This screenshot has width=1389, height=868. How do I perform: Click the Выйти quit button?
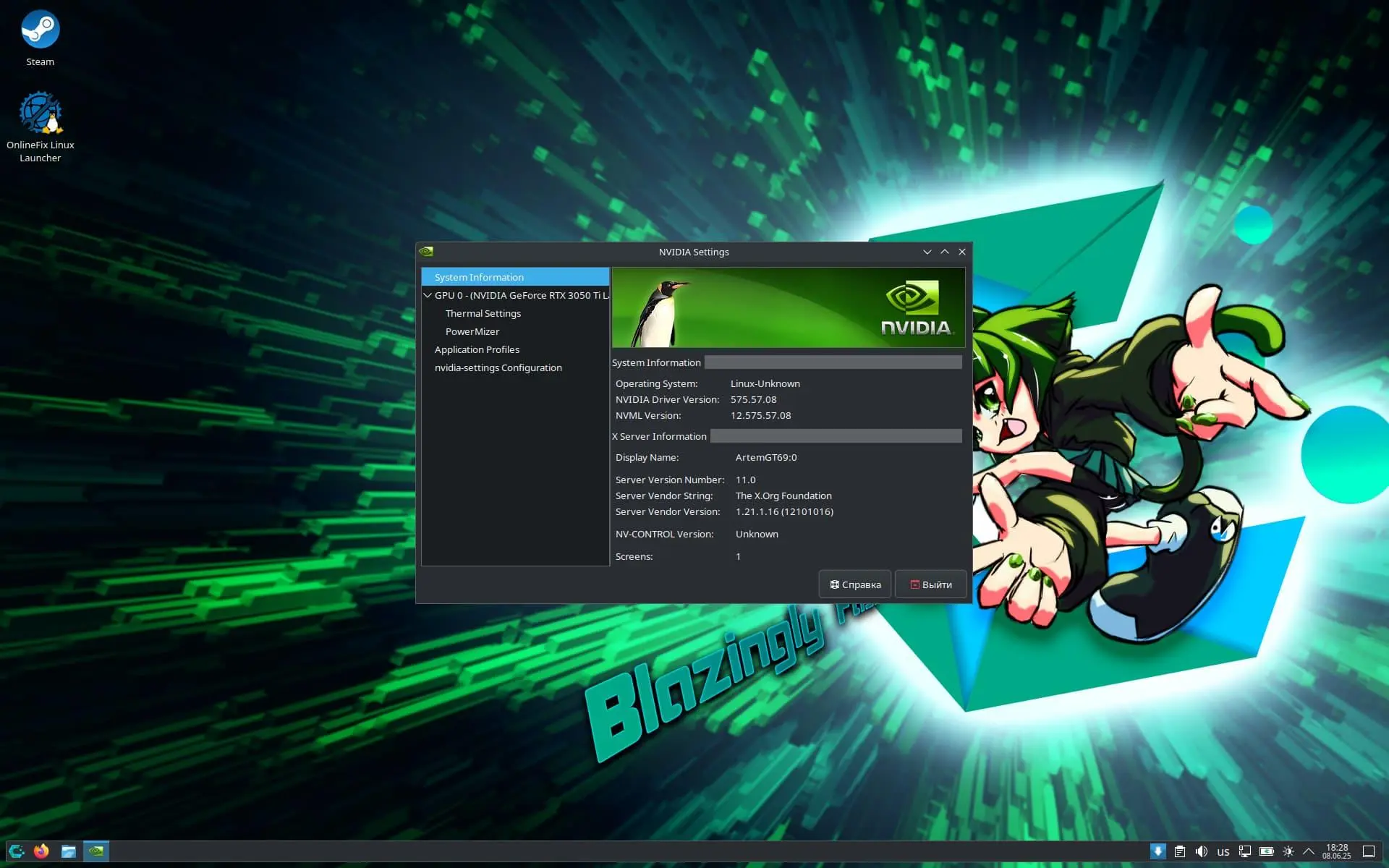931,584
